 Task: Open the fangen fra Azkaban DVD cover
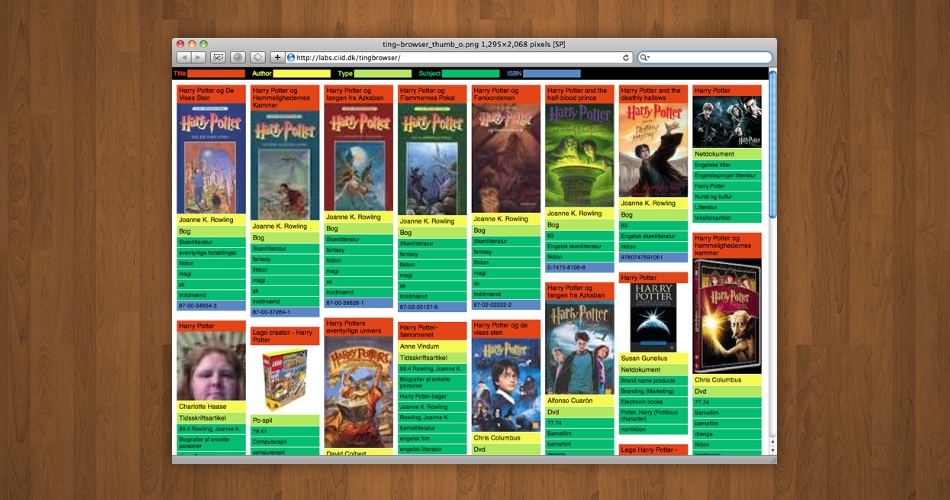pyautogui.click(x=579, y=348)
